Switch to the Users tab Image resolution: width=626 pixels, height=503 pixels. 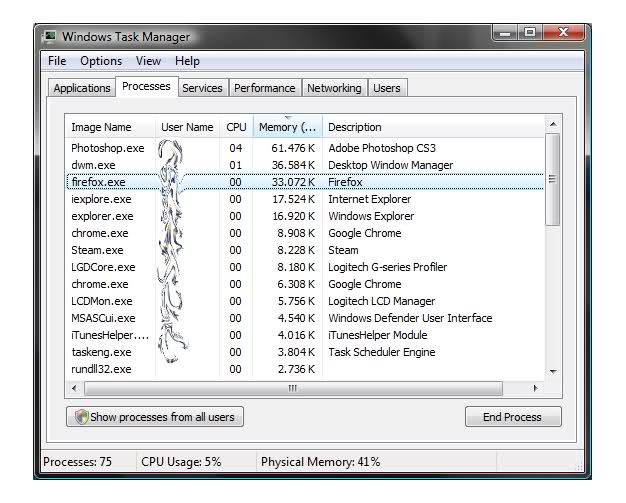pyautogui.click(x=386, y=88)
